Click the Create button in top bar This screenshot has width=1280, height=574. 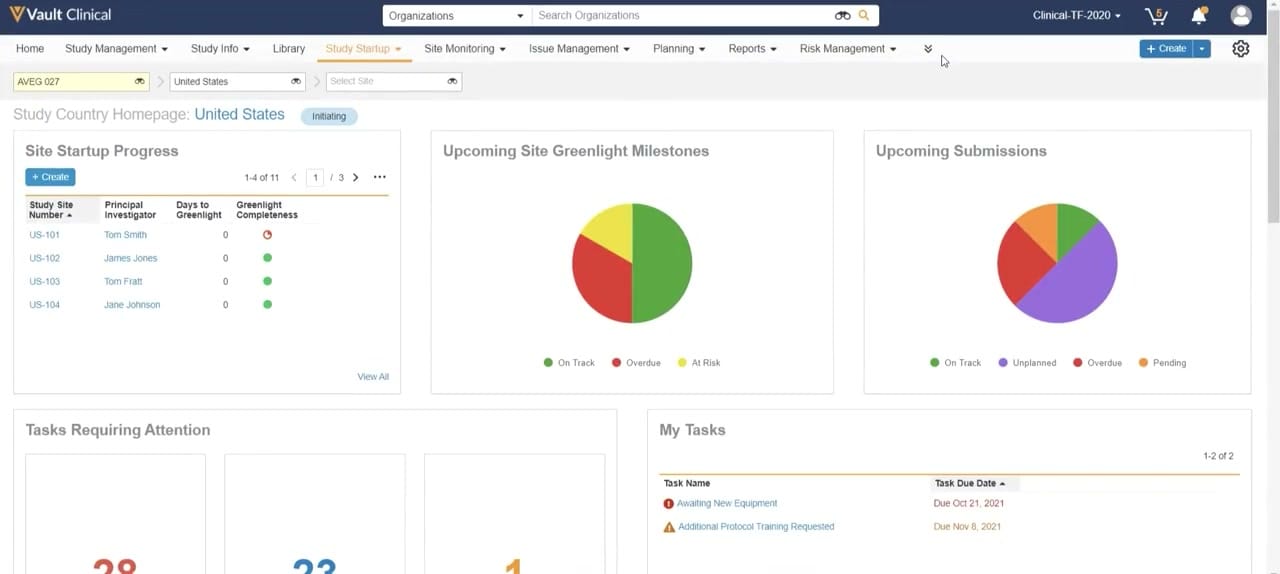click(x=1166, y=49)
